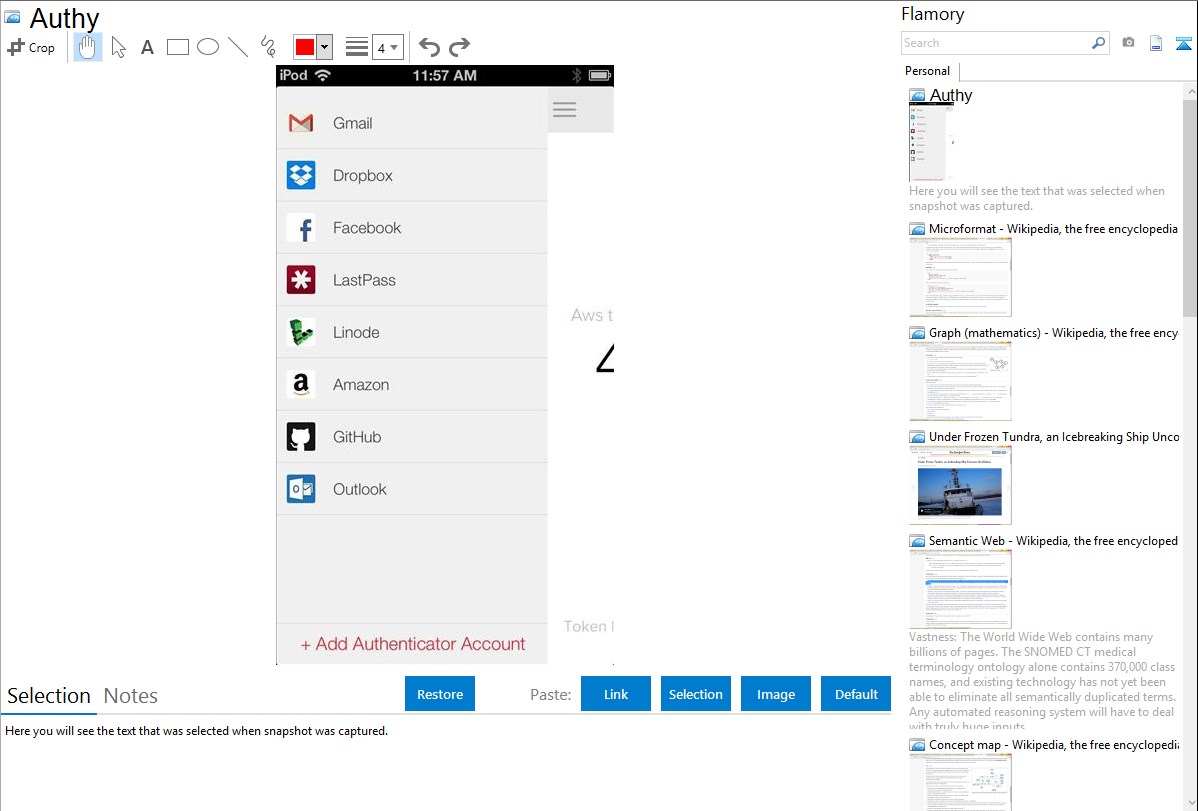The width and height of the screenshot is (1198, 811).
Task: Paste as Link button
Action: click(x=616, y=694)
